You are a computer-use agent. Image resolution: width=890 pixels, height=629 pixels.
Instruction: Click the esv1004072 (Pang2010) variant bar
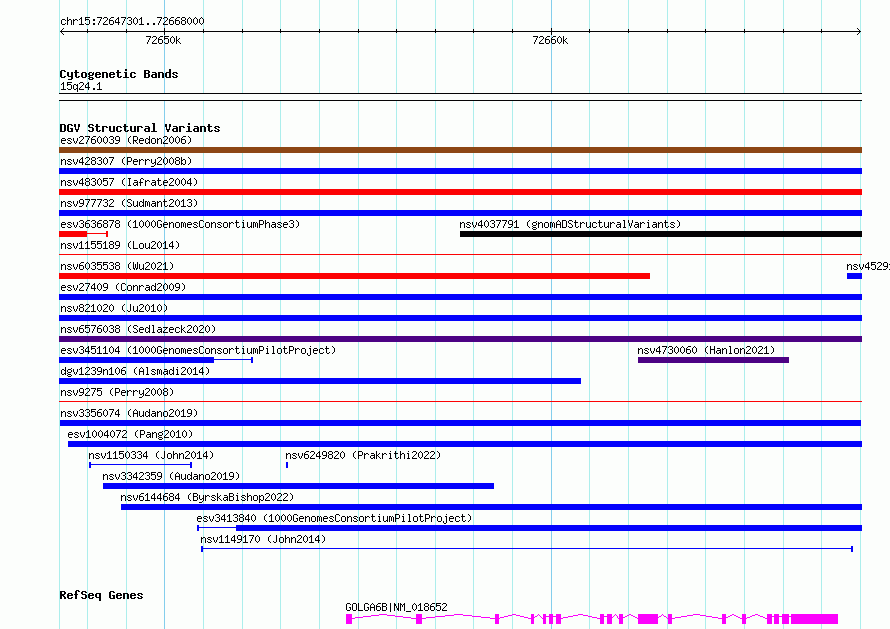coord(465,444)
